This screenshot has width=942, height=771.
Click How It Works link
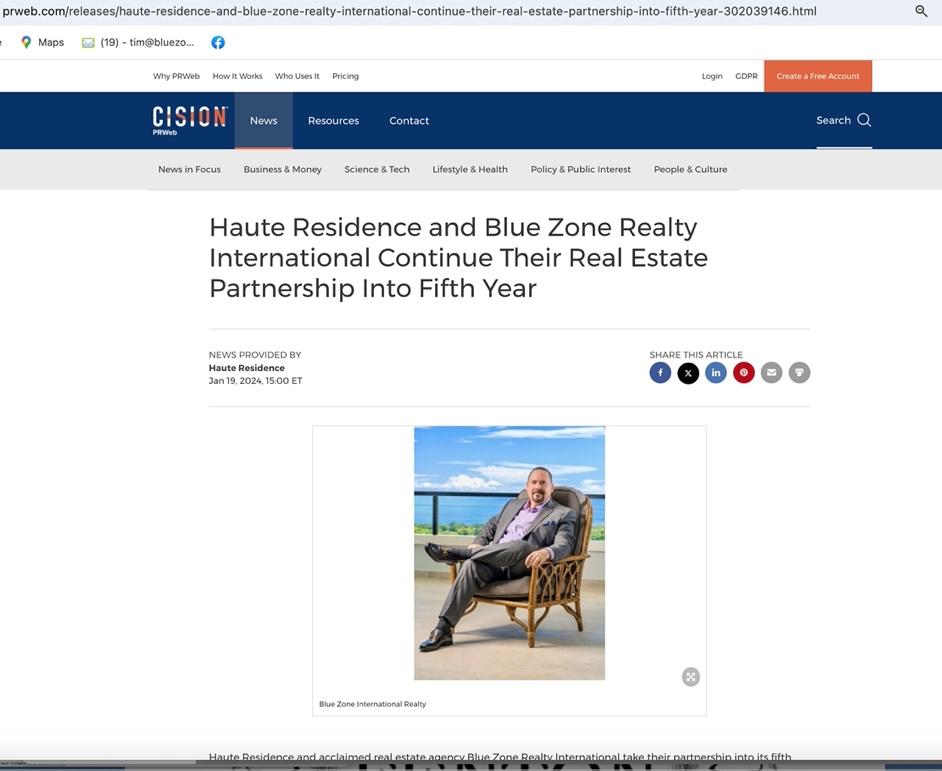click(x=237, y=76)
